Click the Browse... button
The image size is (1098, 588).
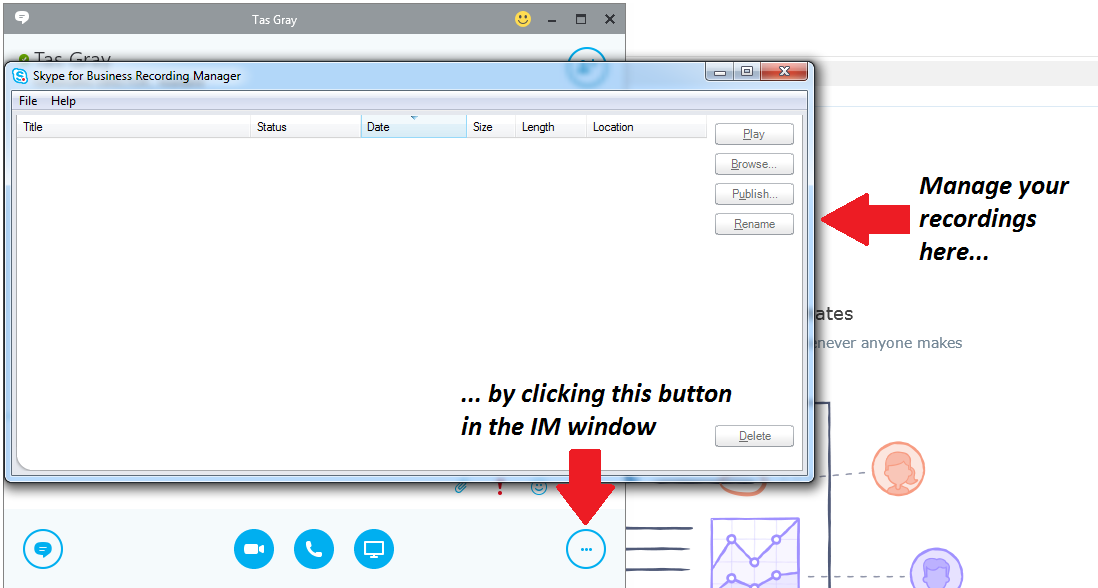[754, 164]
